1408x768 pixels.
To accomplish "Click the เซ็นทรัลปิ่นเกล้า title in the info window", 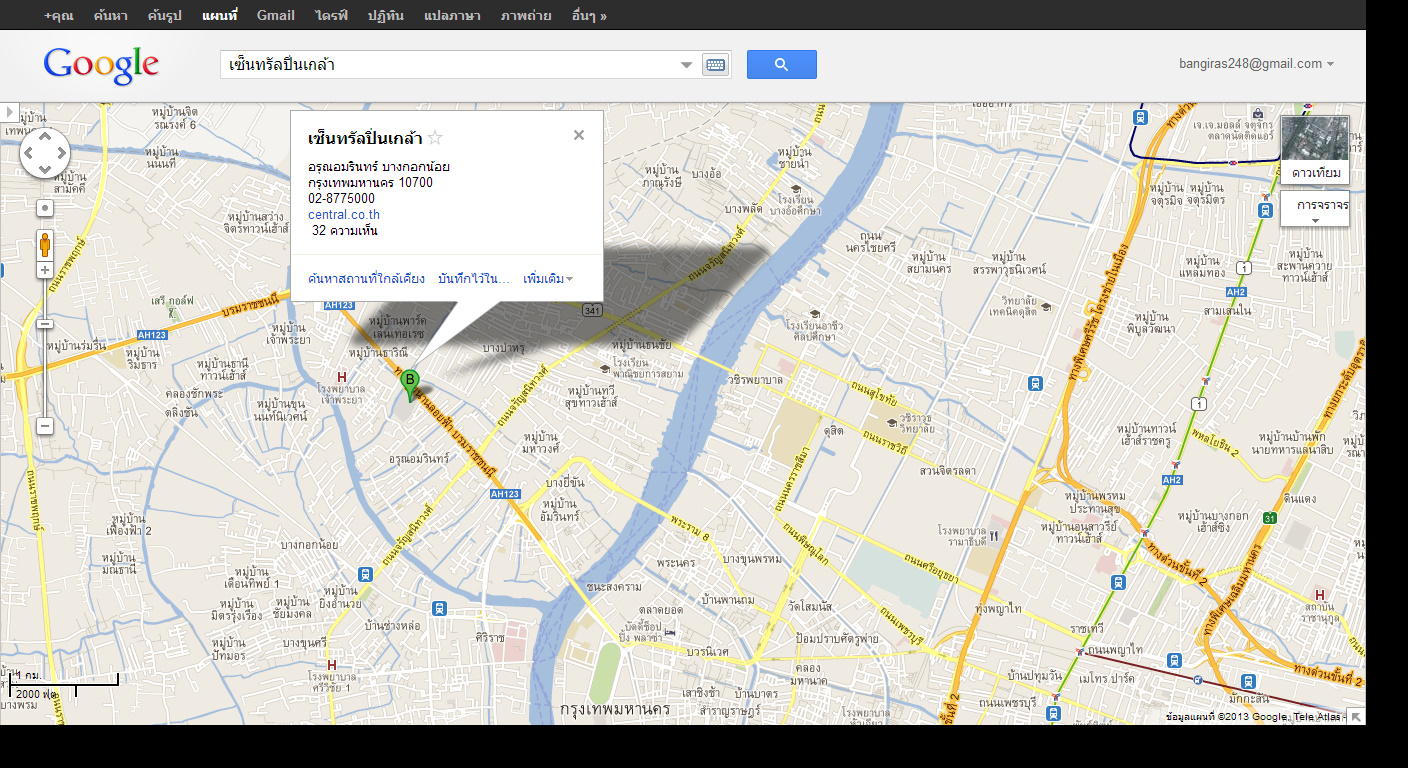I will point(366,138).
